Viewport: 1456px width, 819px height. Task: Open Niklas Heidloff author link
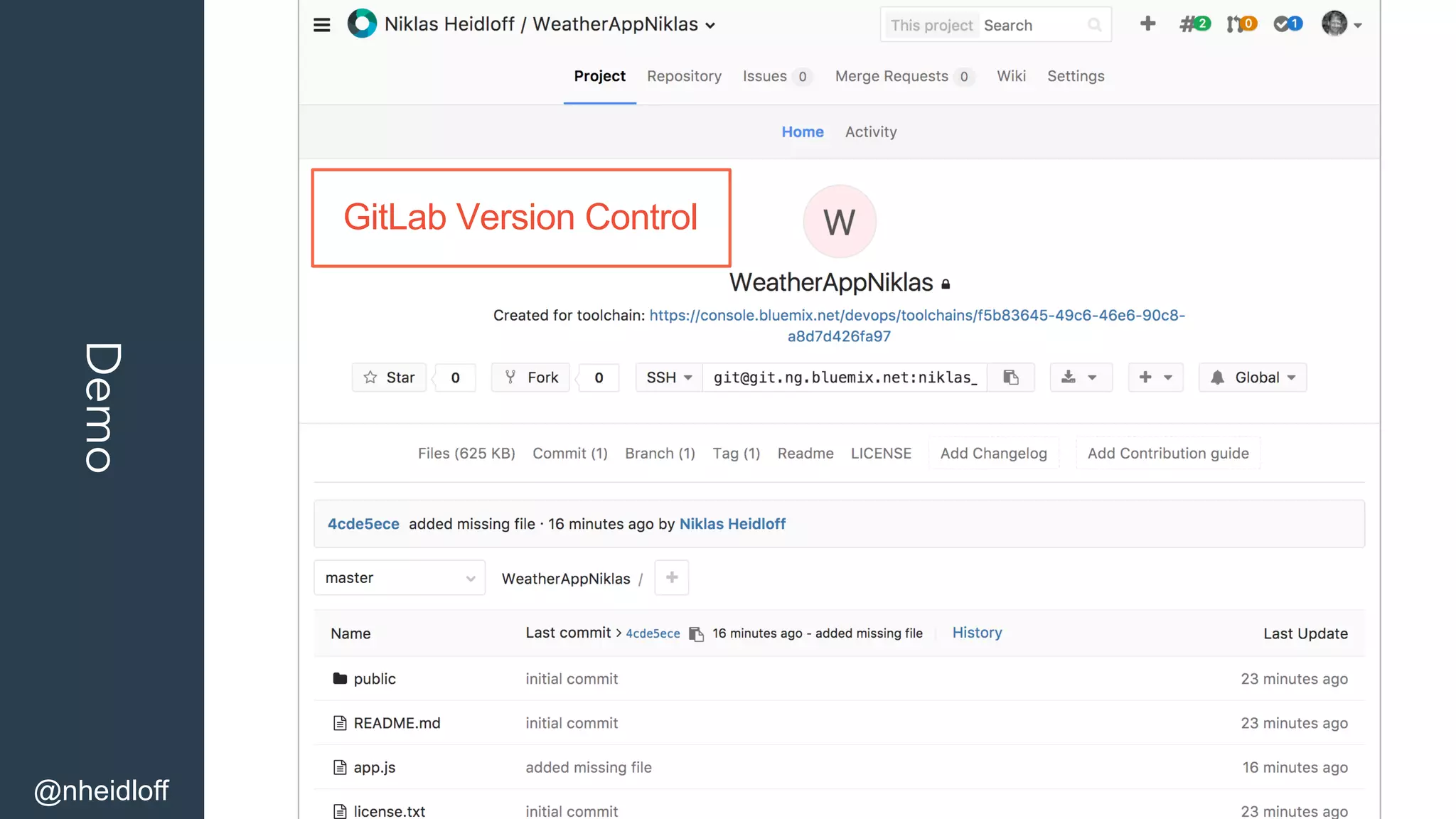click(x=732, y=524)
